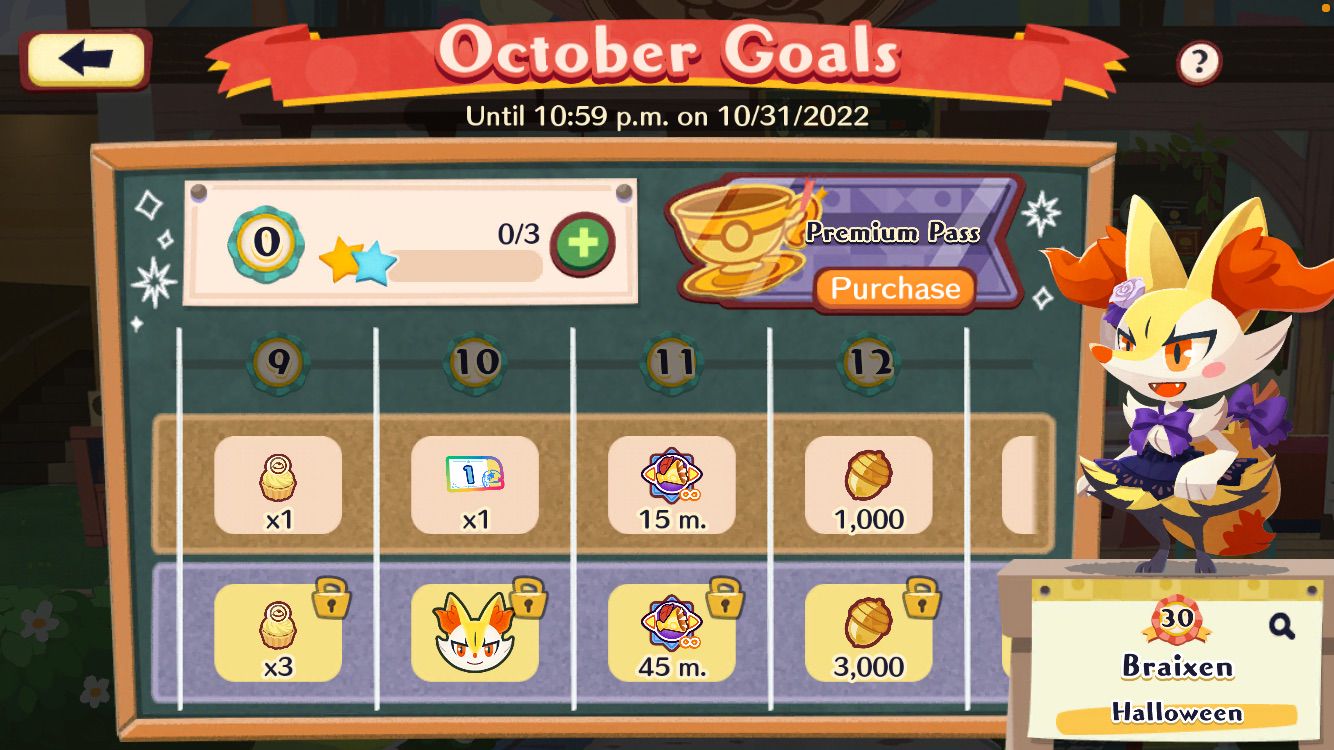The image size is (1334, 750).
Task: Select the level 10 milestone marker
Action: 475,362
